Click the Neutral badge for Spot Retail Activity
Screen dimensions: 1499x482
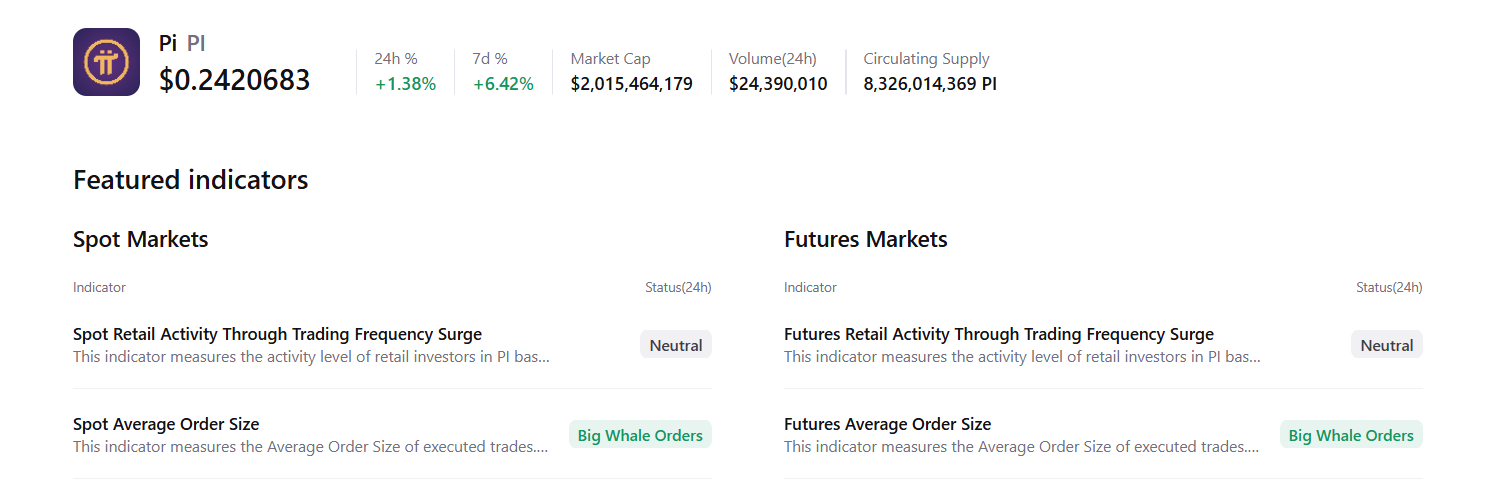(x=676, y=345)
